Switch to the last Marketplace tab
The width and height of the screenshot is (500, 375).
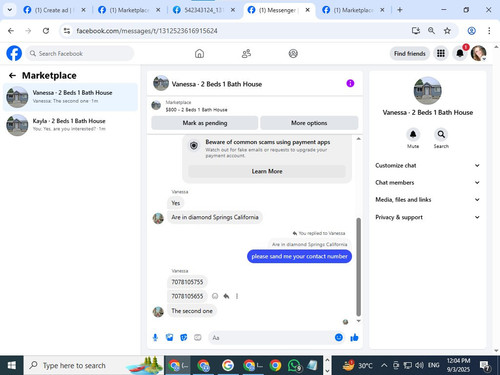coord(353,10)
